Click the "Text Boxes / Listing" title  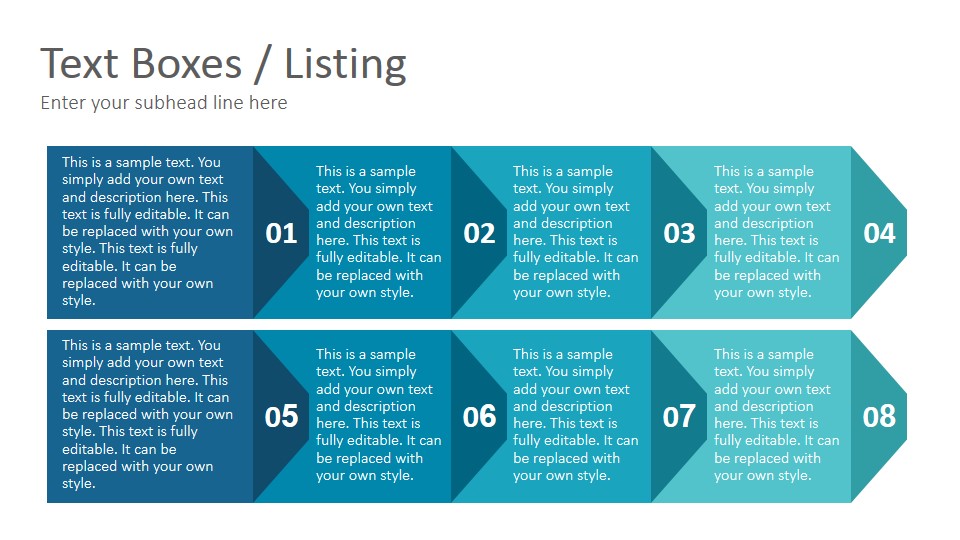(223, 64)
